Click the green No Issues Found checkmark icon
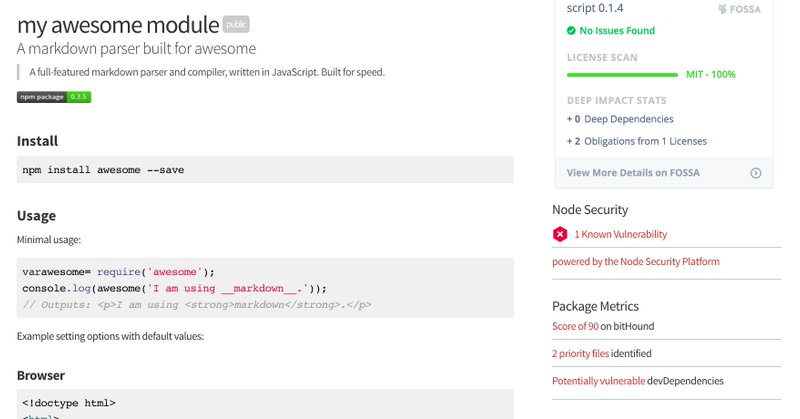800x419 pixels. [x=571, y=31]
